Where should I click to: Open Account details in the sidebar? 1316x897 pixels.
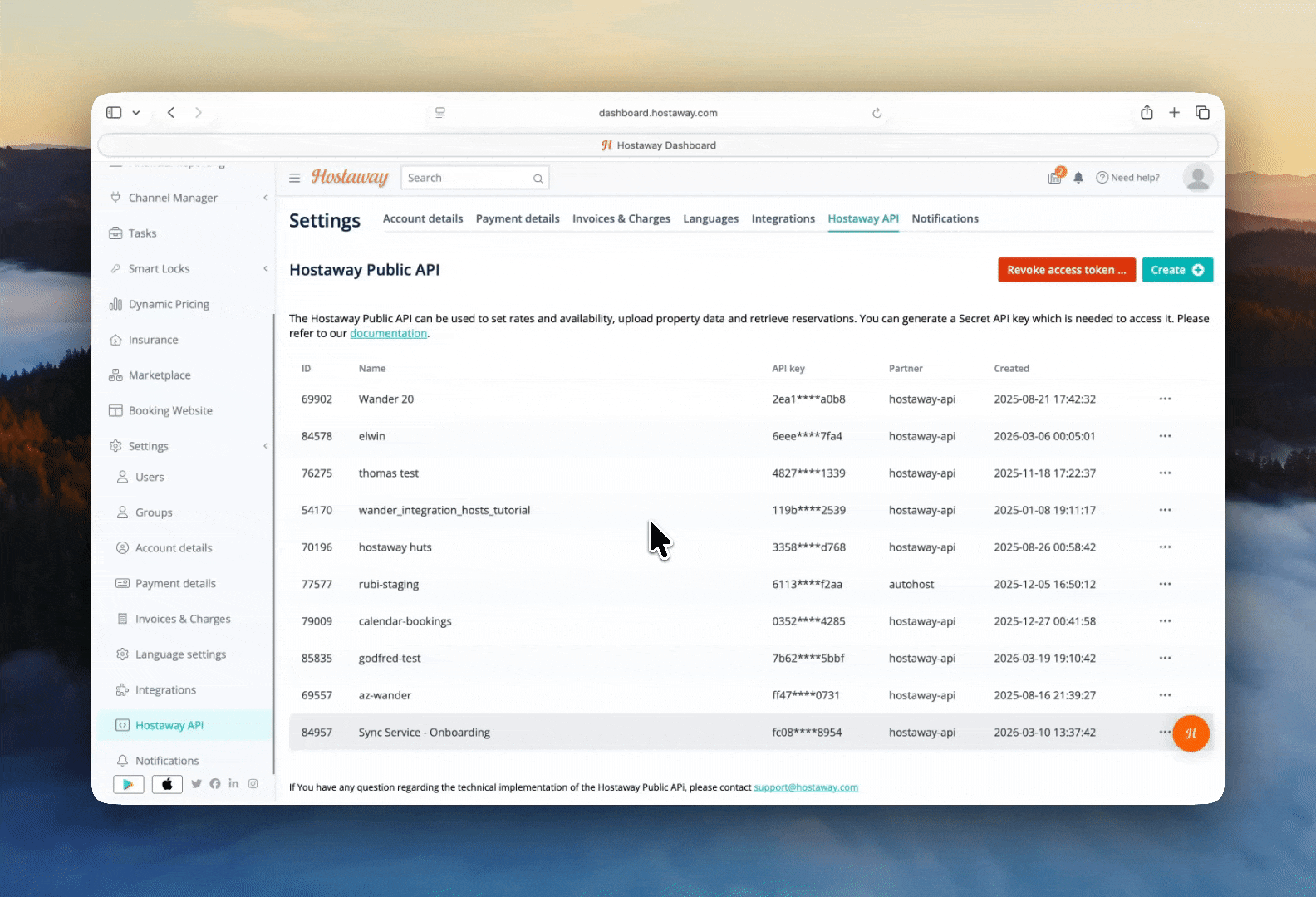(174, 548)
